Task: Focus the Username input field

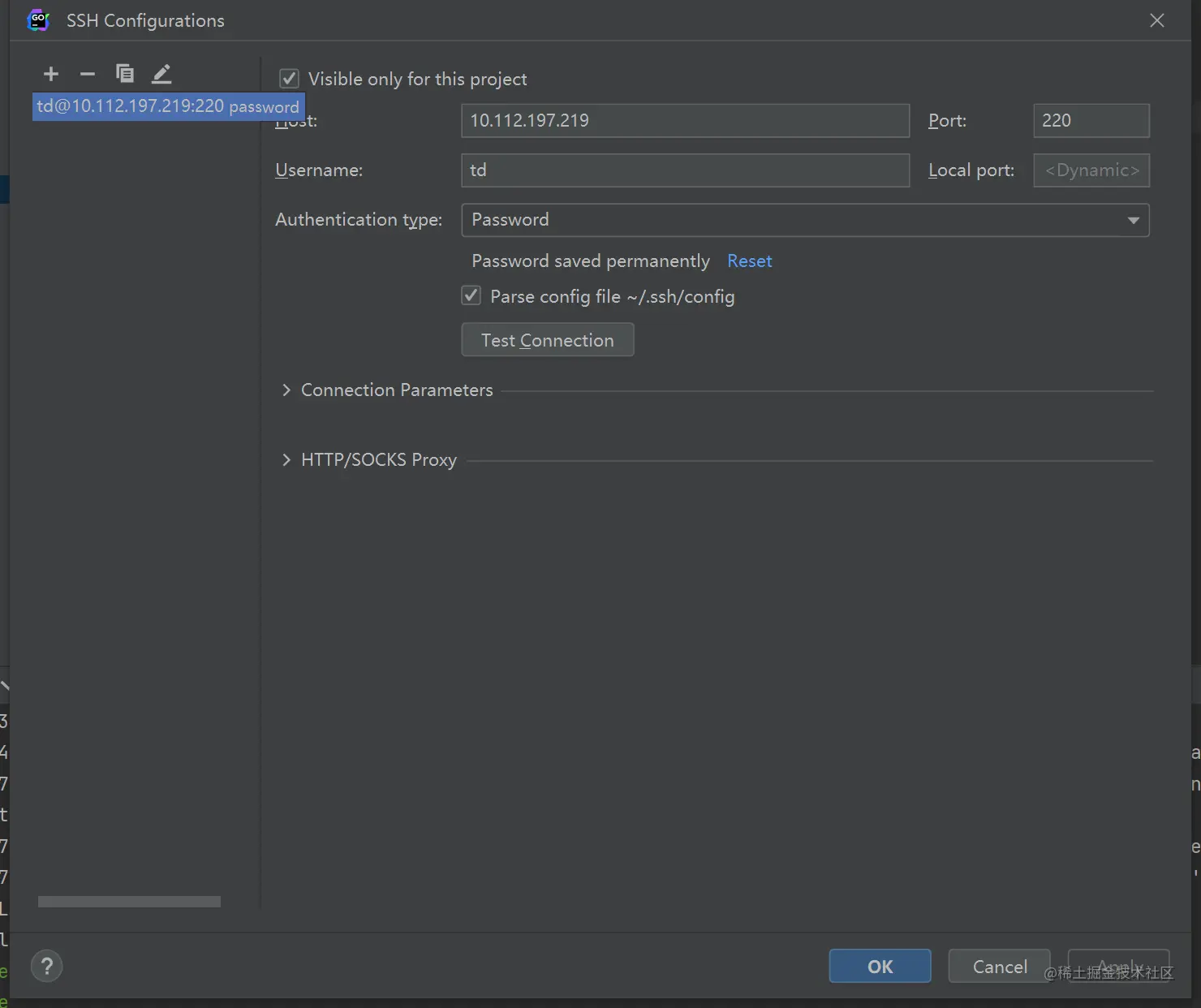Action: 685,170
